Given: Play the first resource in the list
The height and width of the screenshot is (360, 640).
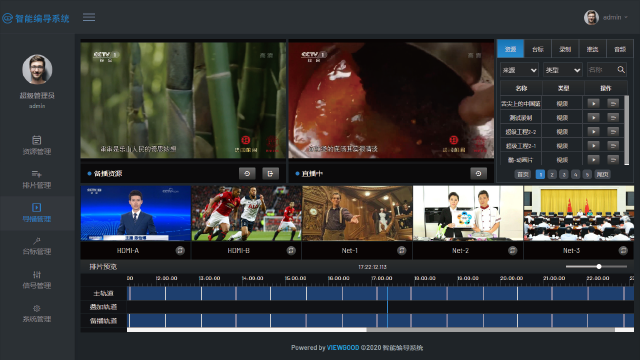Looking at the screenshot, I should coord(593,103).
